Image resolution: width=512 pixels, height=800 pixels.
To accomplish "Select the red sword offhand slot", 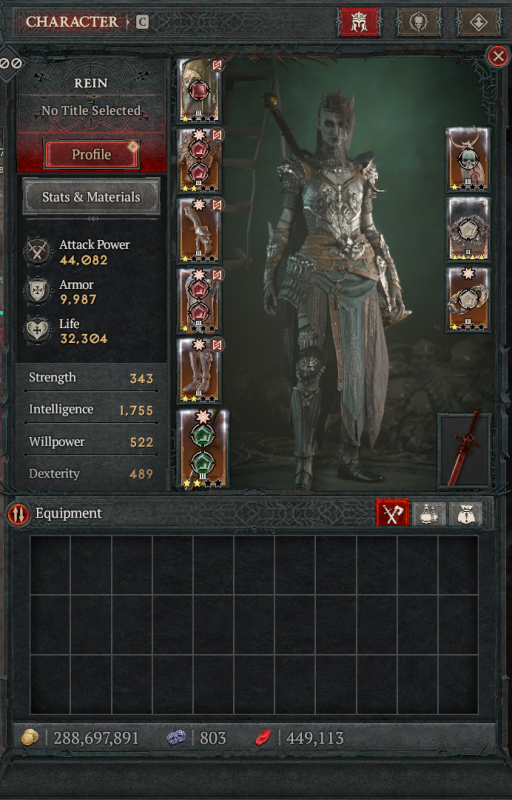I will click(x=464, y=451).
